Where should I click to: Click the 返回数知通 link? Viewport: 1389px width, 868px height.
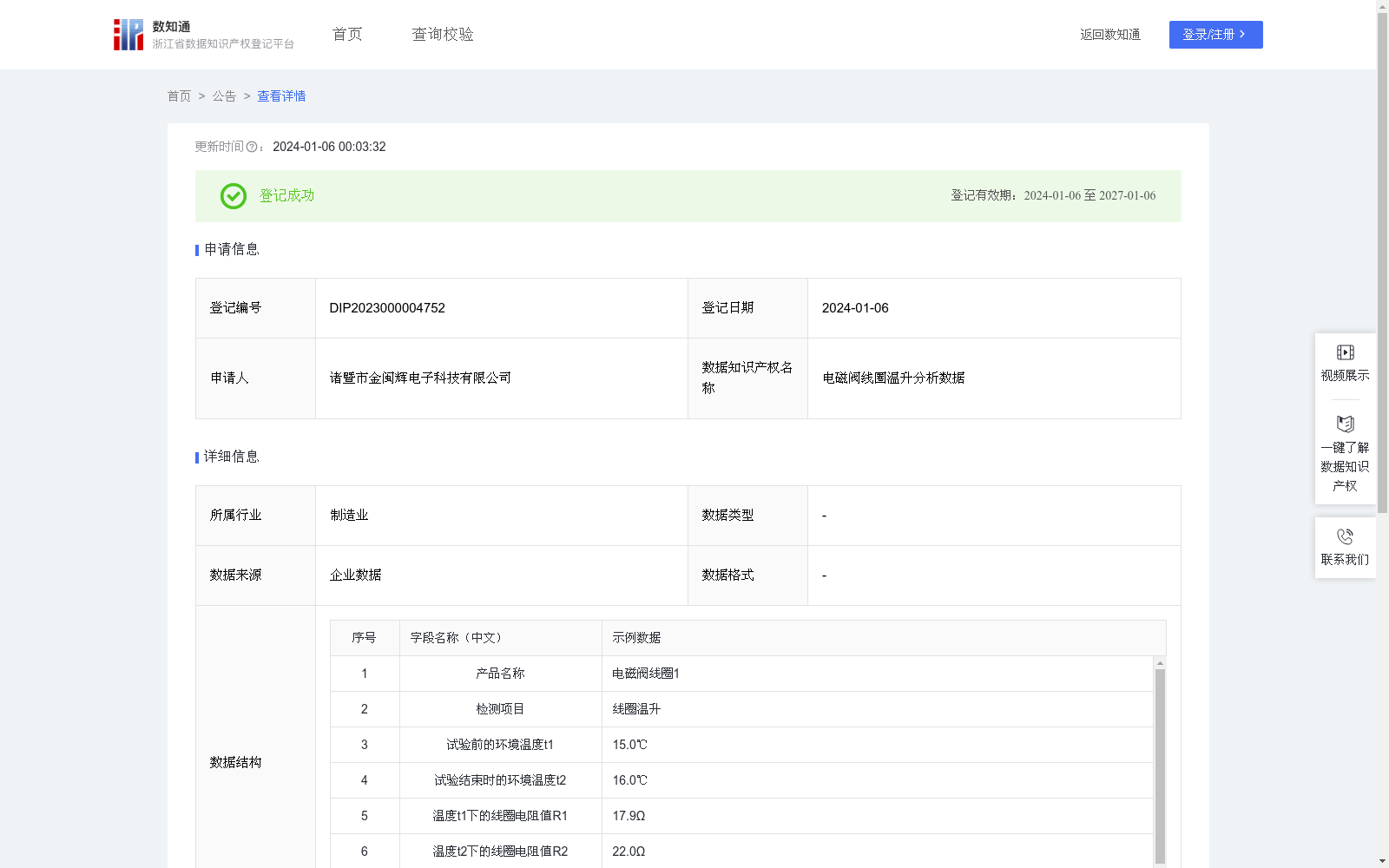1110,35
